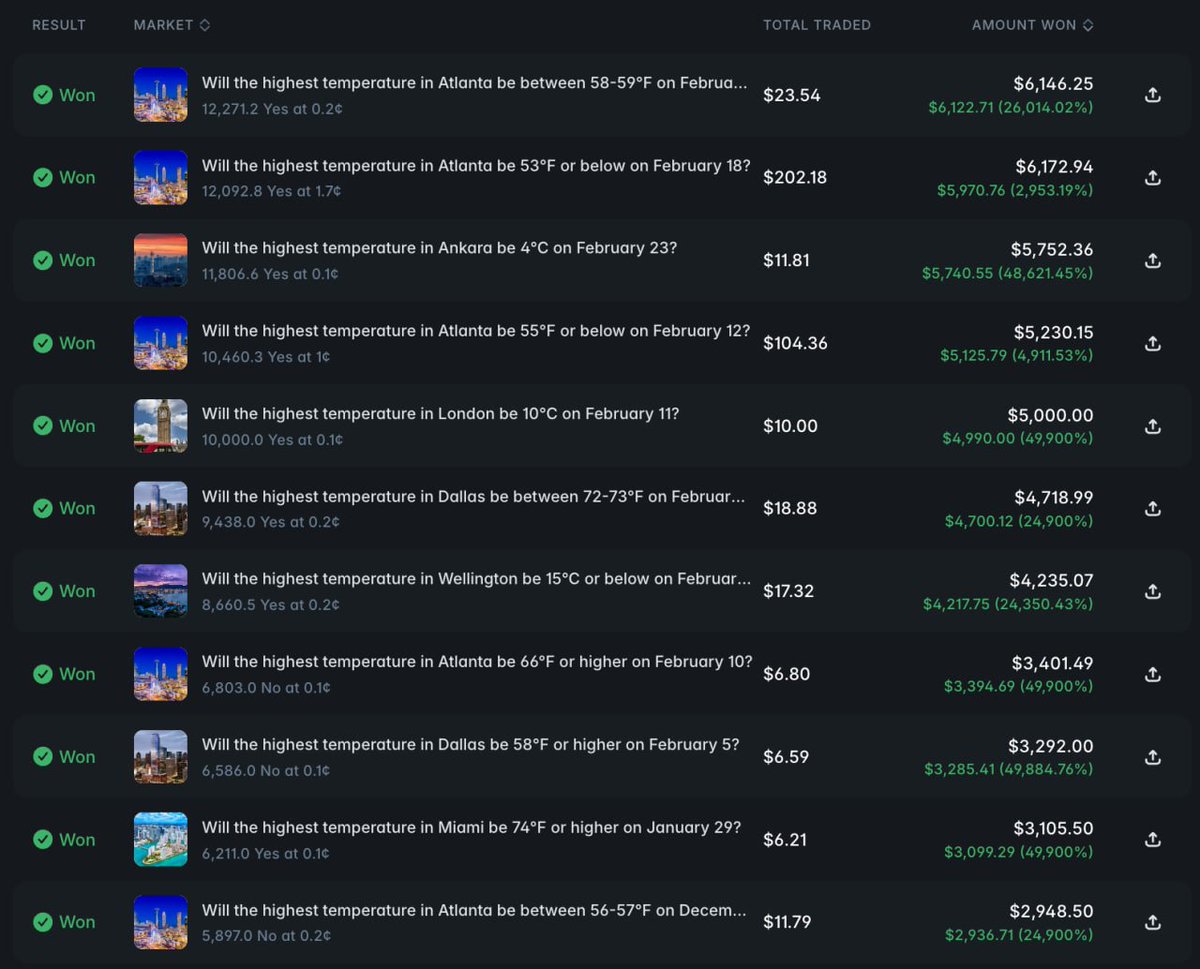Open the Wellington market thumbnail

(x=160, y=591)
